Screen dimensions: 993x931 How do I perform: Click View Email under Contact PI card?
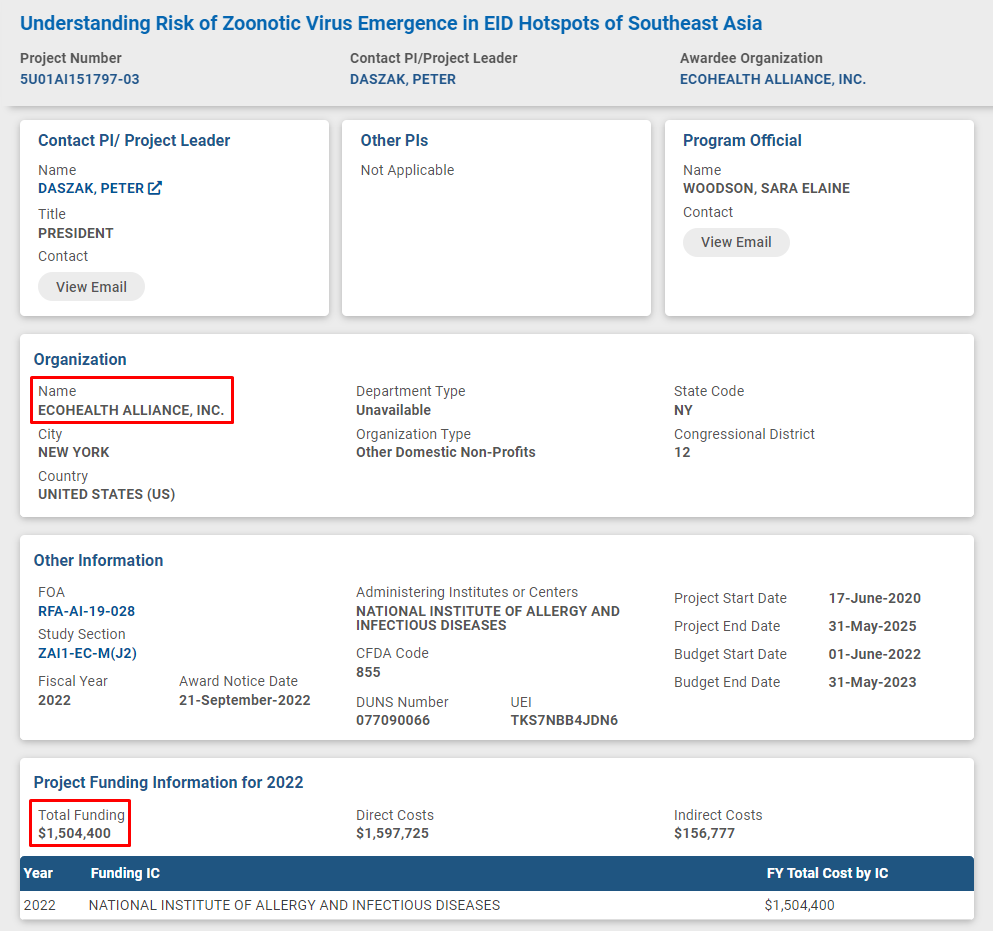pos(91,287)
